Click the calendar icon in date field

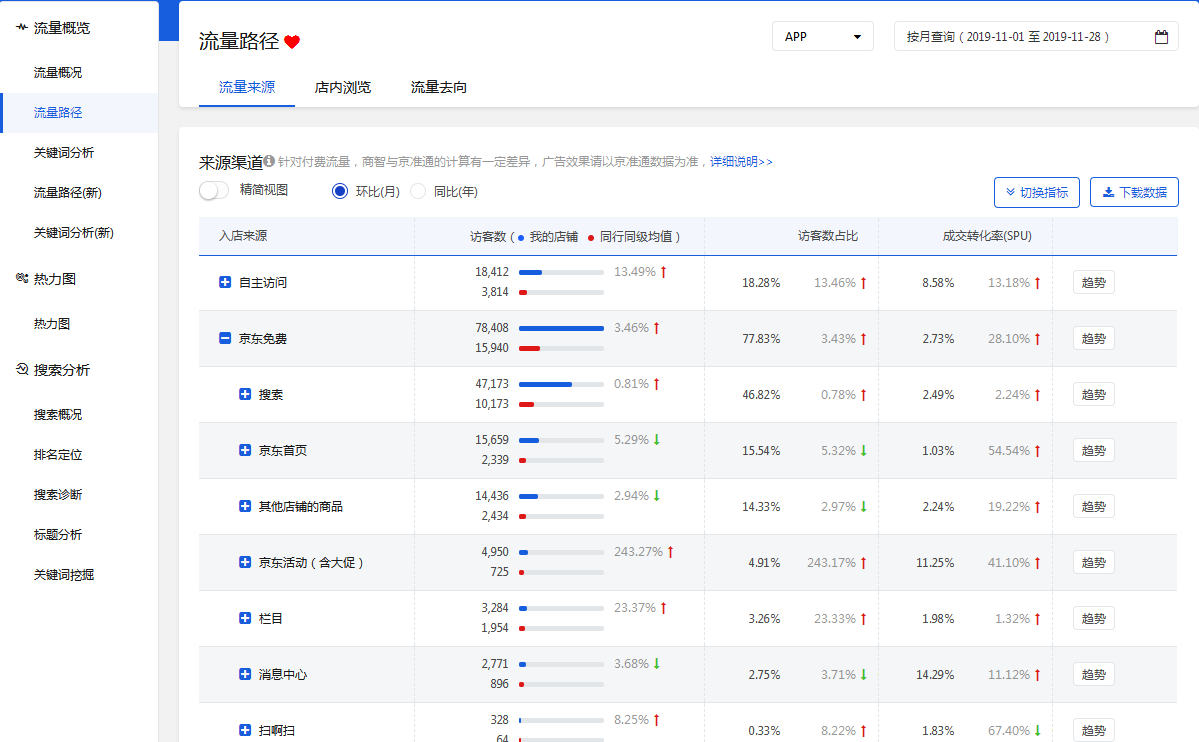pyautogui.click(x=1161, y=37)
